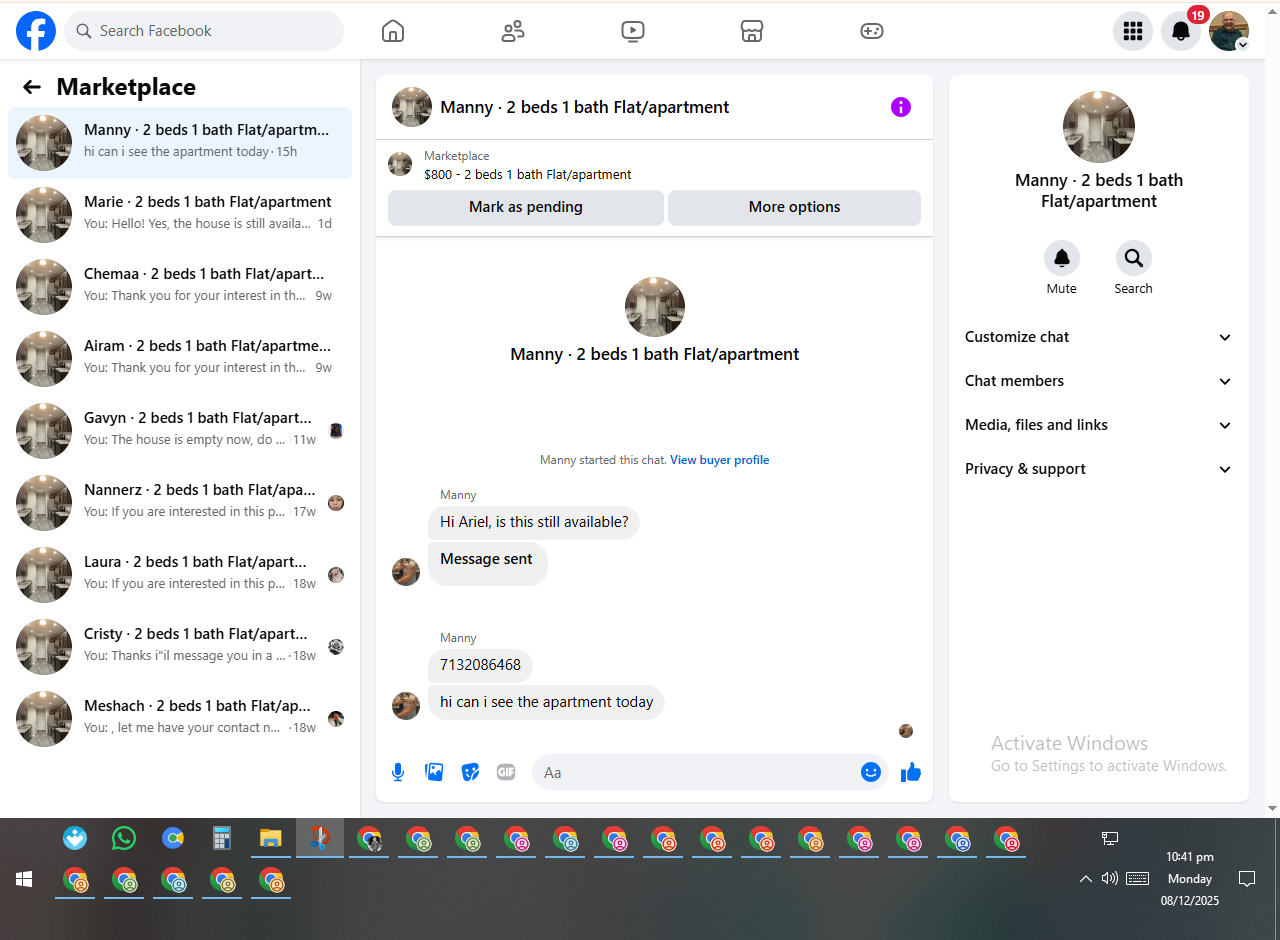Open the Gaming controller icon
This screenshot has height=940, width=1280.
pos(872,31)
